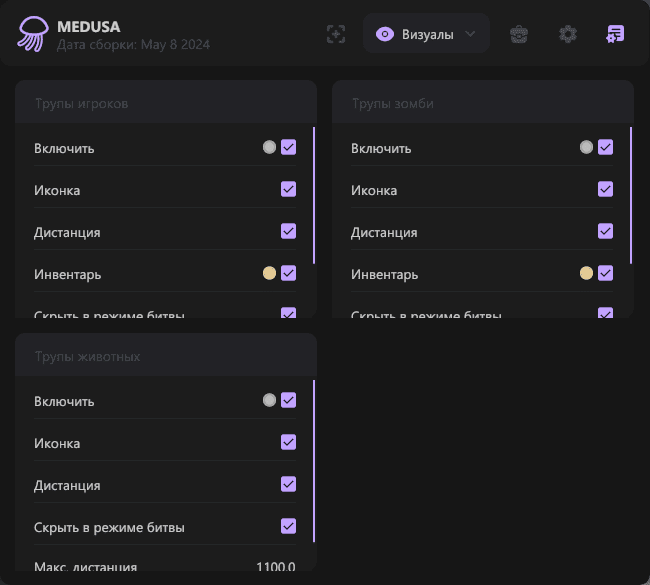The width and height of the screenshot is (650, 585).
Task: Open yellow color swatch for Инвентарь in Трупы зомби
Action: (x=586, y=273)
